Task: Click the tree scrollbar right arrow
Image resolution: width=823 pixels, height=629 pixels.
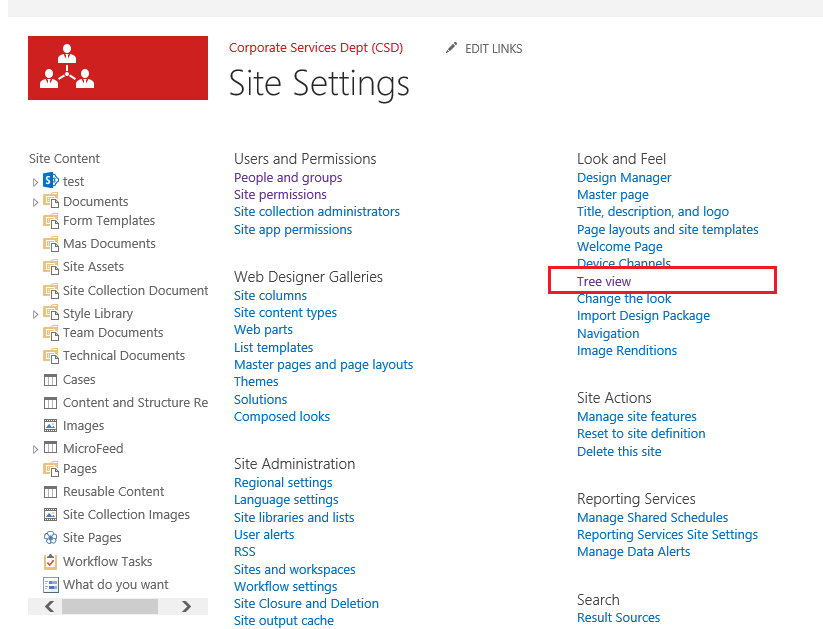Action: tap(186, 606)
